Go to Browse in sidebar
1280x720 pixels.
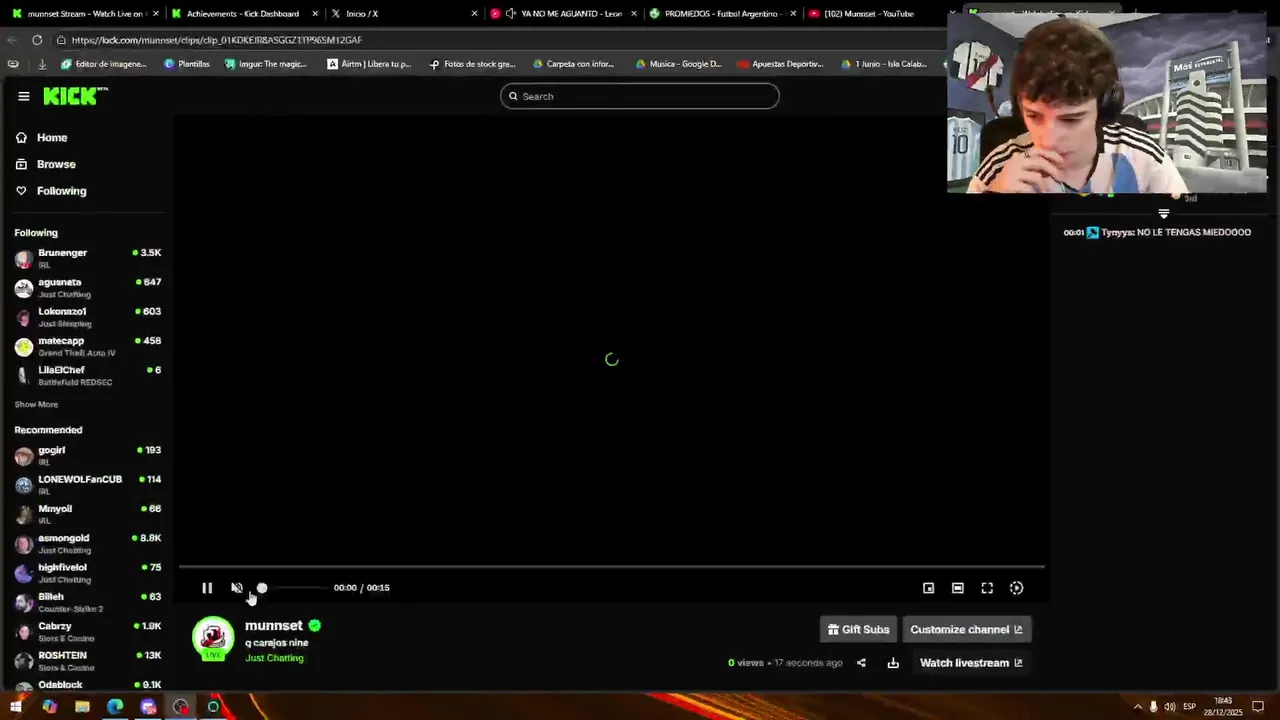[56, 164]
